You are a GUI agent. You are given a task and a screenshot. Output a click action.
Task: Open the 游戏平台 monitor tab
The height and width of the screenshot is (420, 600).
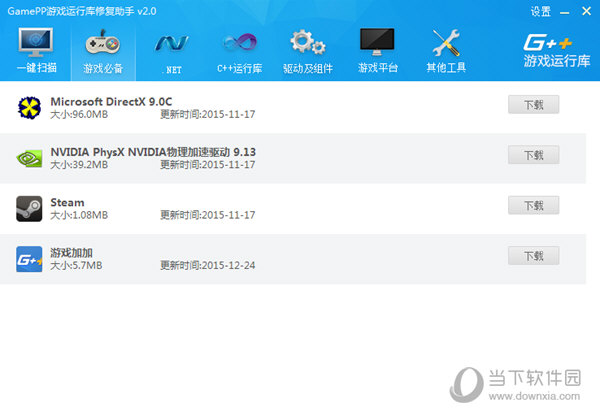pos(378,51)
